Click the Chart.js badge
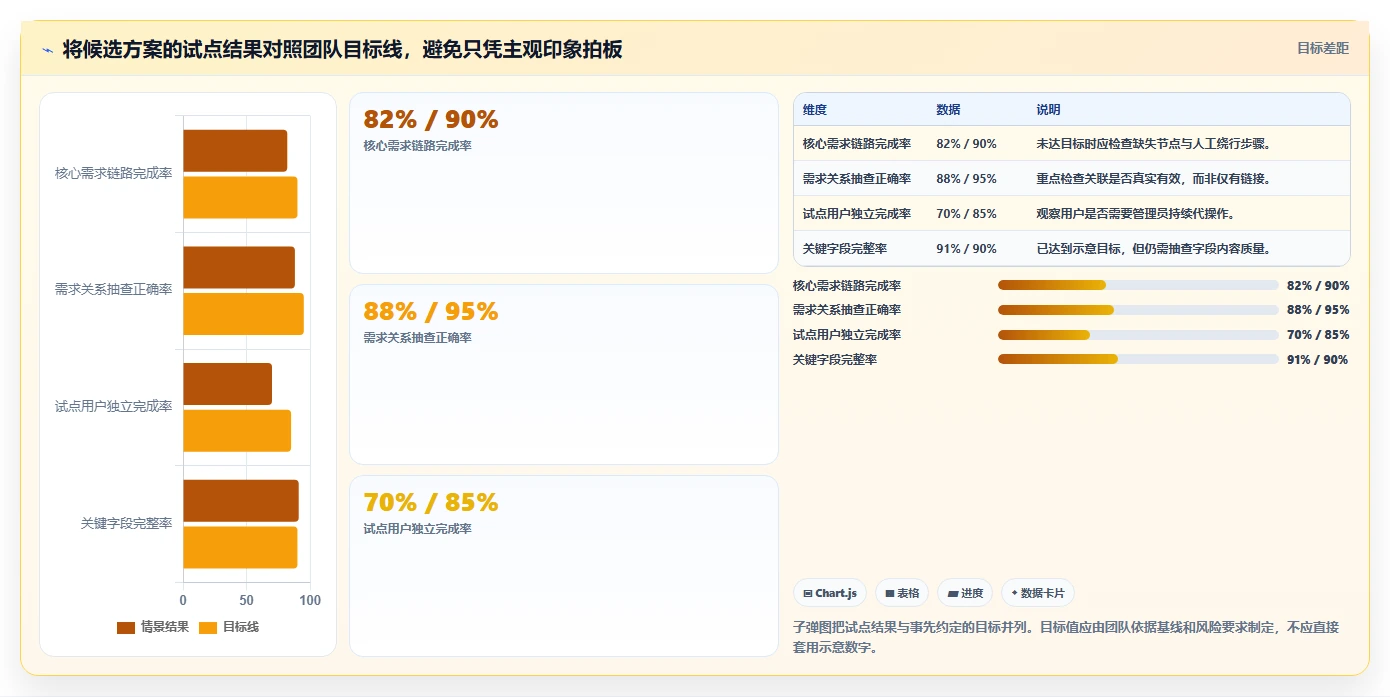1390x697 pixels. [830, 593]
